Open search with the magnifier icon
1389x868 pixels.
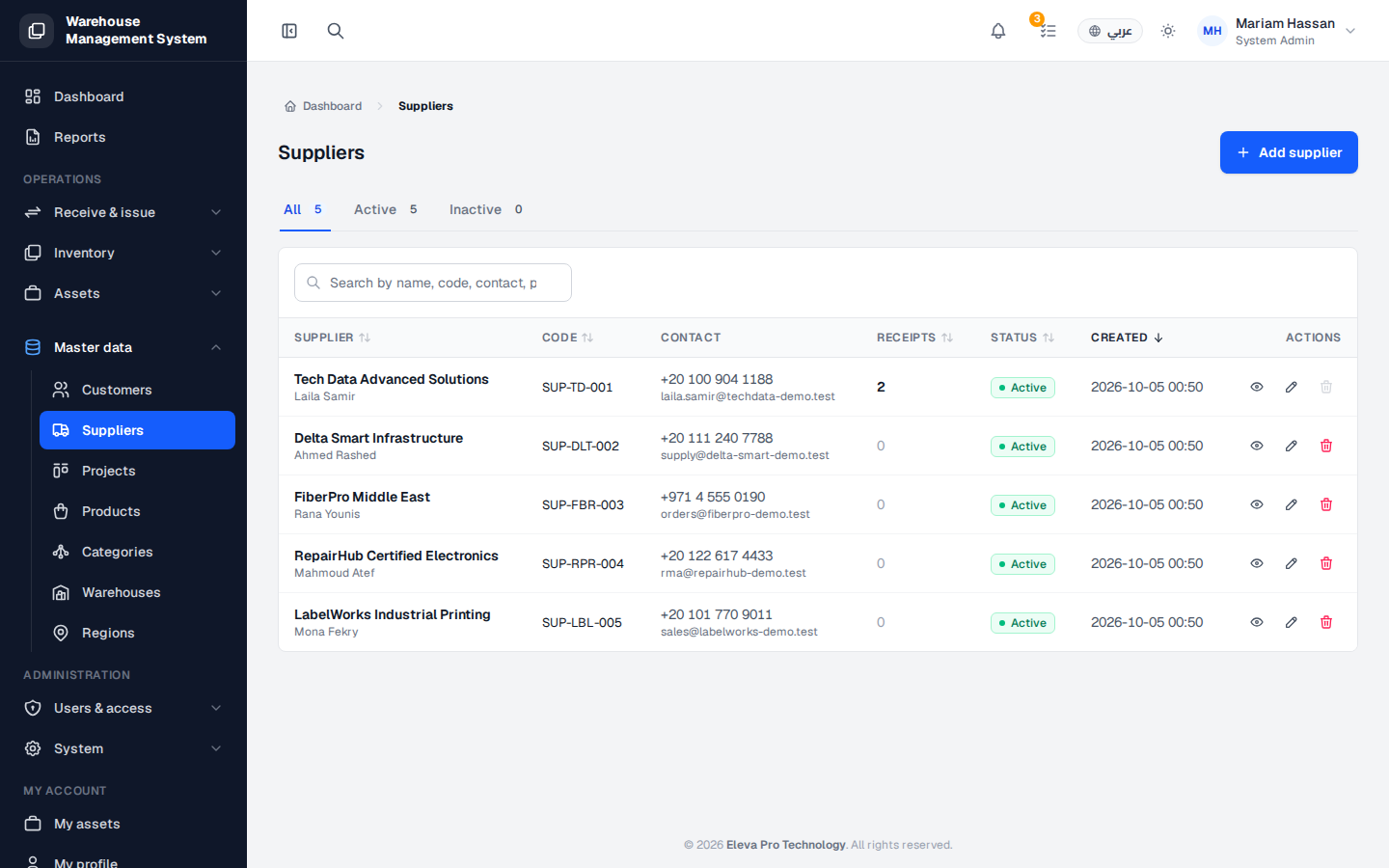click(336, 31)
